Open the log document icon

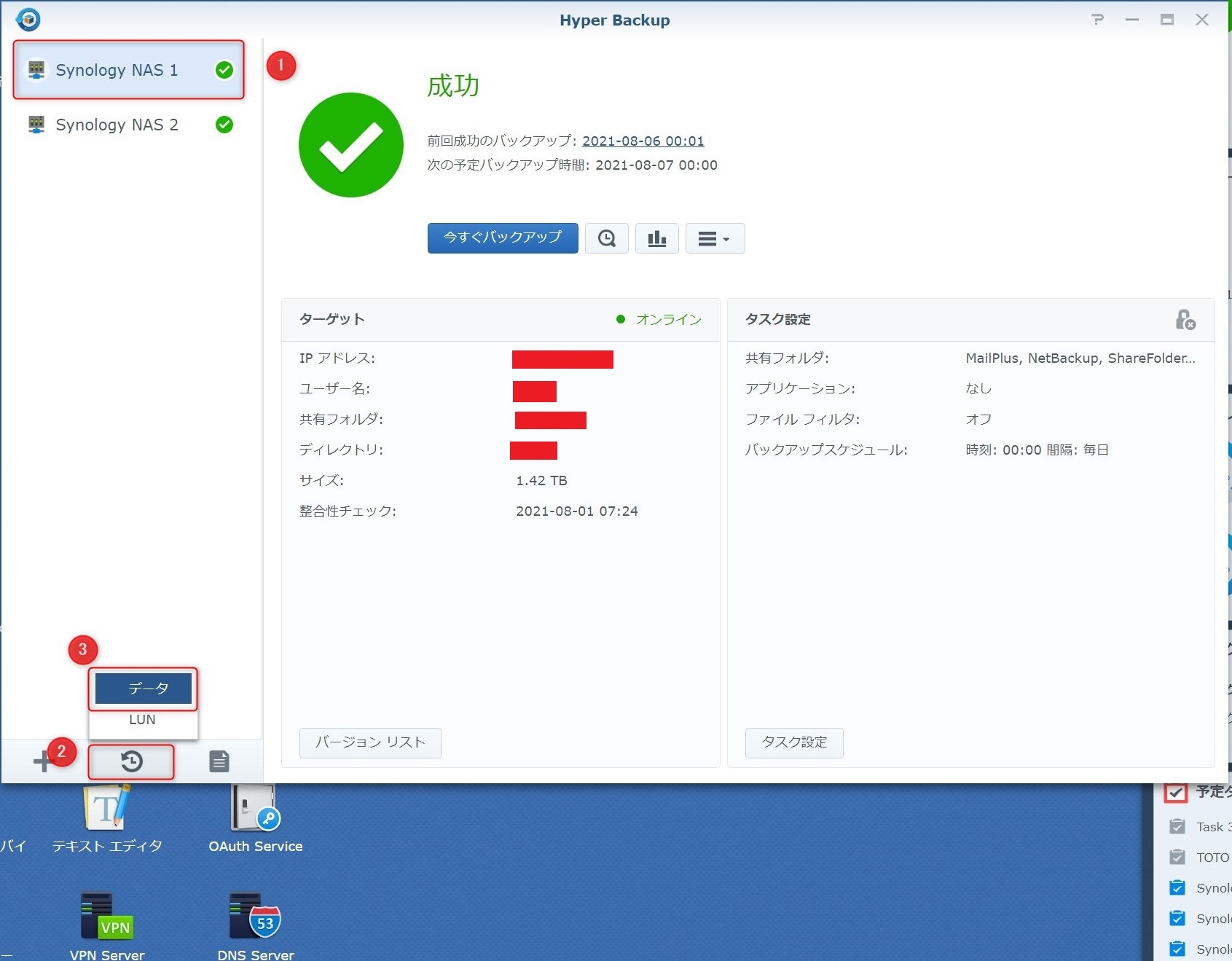pyautogui.click(x=219, y=761)
